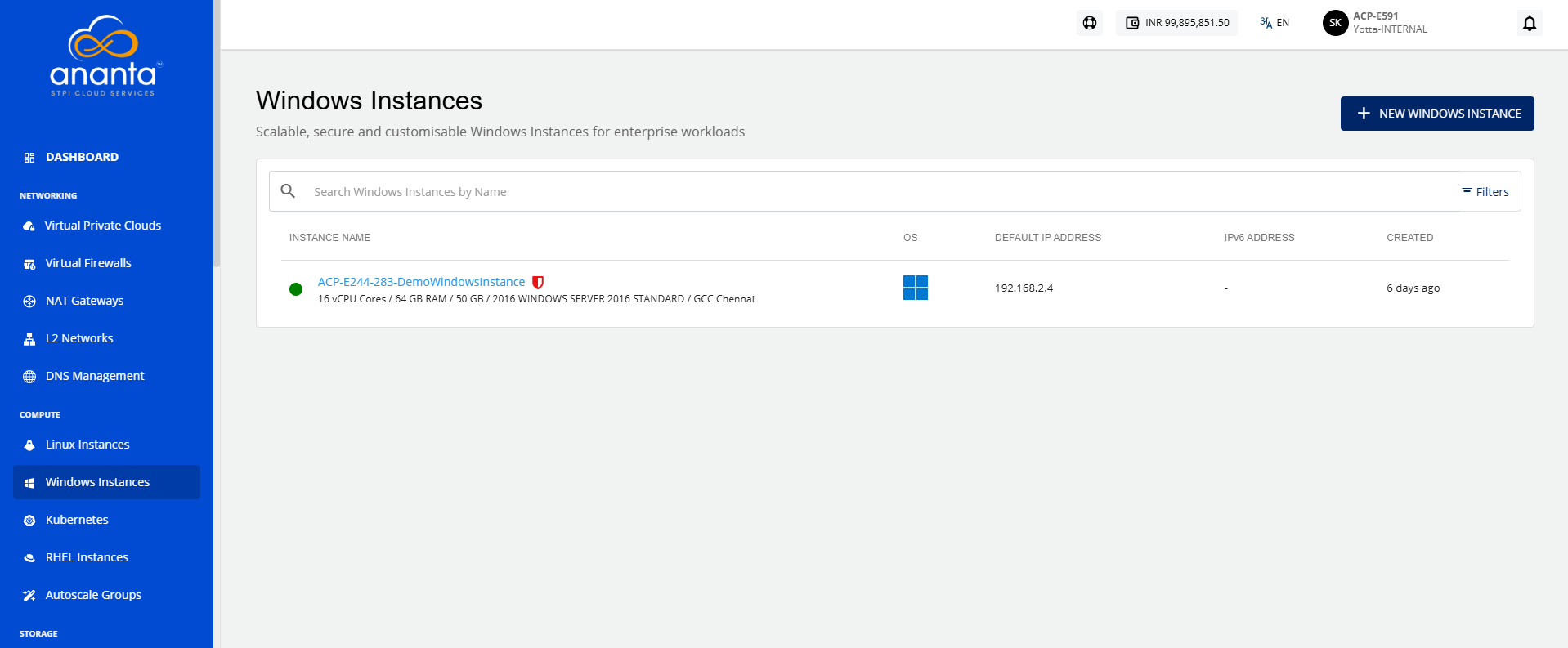Click the Linux Instances penguin icon
This screenshot has height=648, width=1568.
[29, 445]
